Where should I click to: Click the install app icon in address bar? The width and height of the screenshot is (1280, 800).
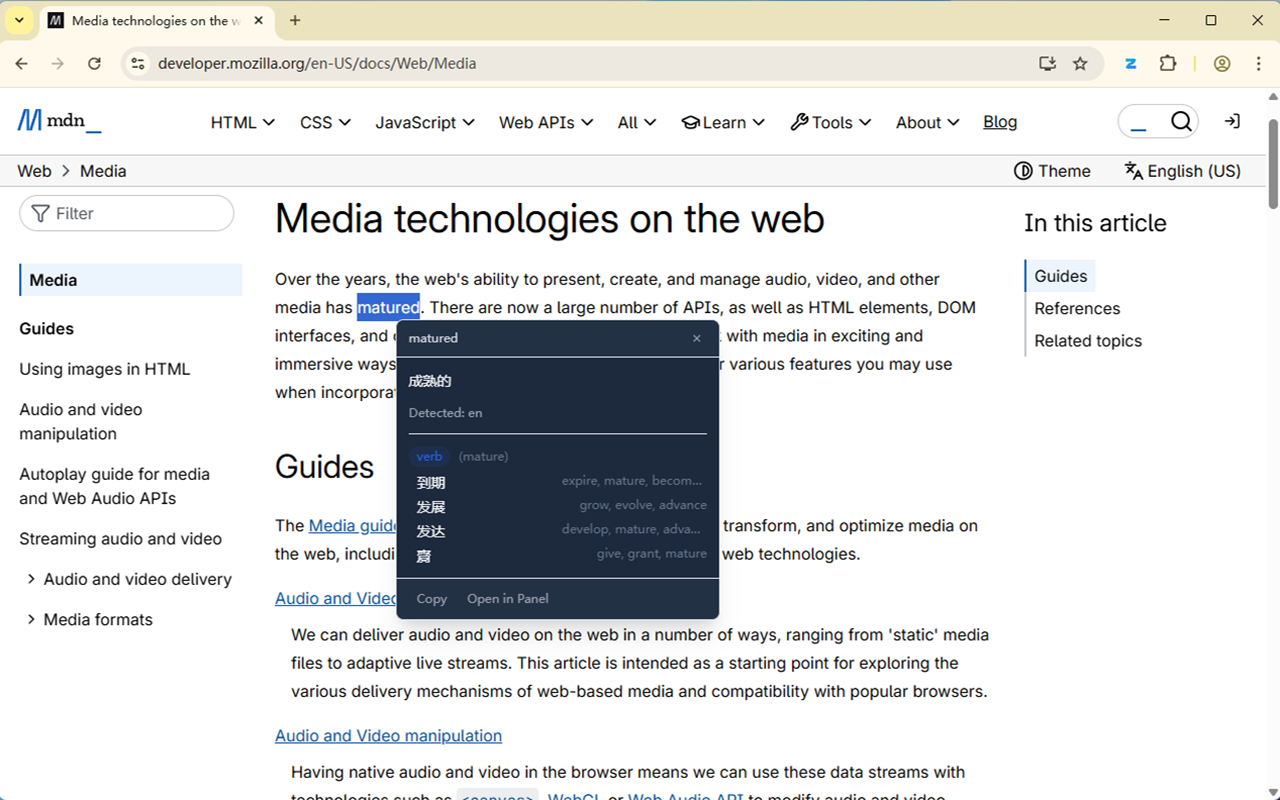[1047, 64]
